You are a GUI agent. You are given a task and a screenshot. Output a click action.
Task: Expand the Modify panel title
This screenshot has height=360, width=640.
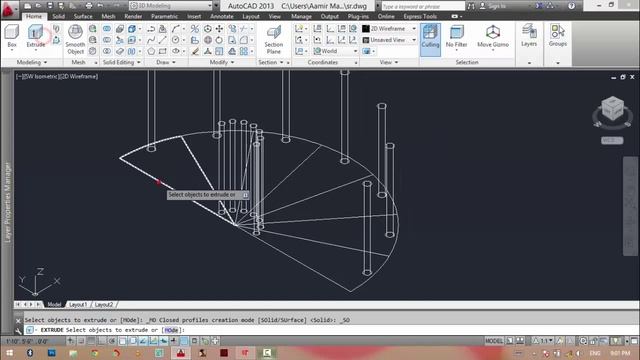tap(222, 62)
